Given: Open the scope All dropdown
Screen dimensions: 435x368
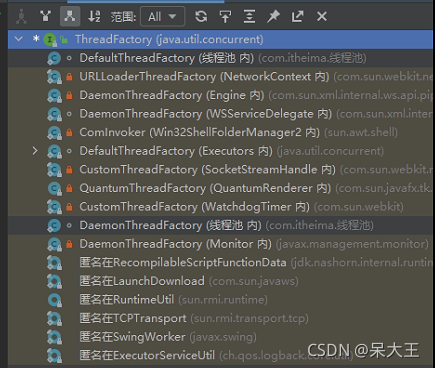Looking at the screenshot, I should coord(163,16).
